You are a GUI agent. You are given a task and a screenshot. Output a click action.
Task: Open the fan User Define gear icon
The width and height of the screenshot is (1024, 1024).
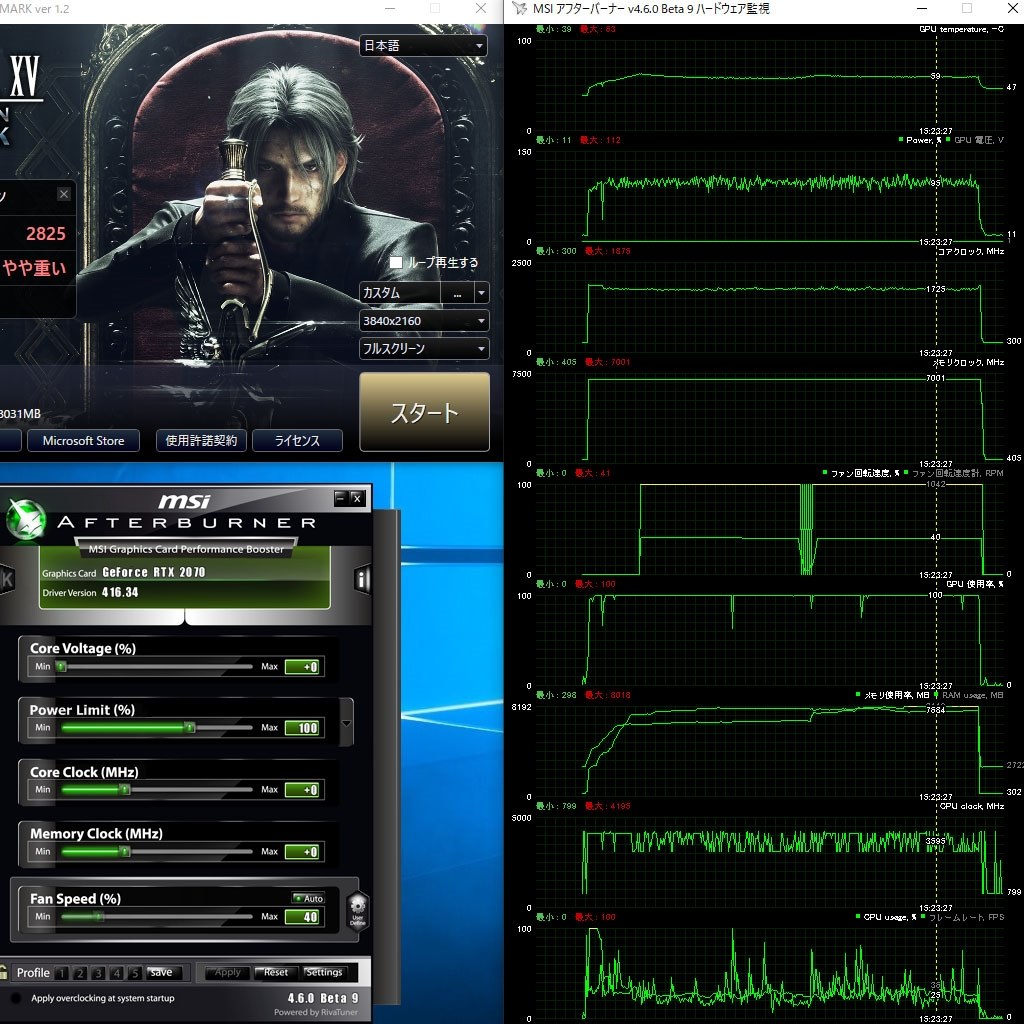click(358, 910)
